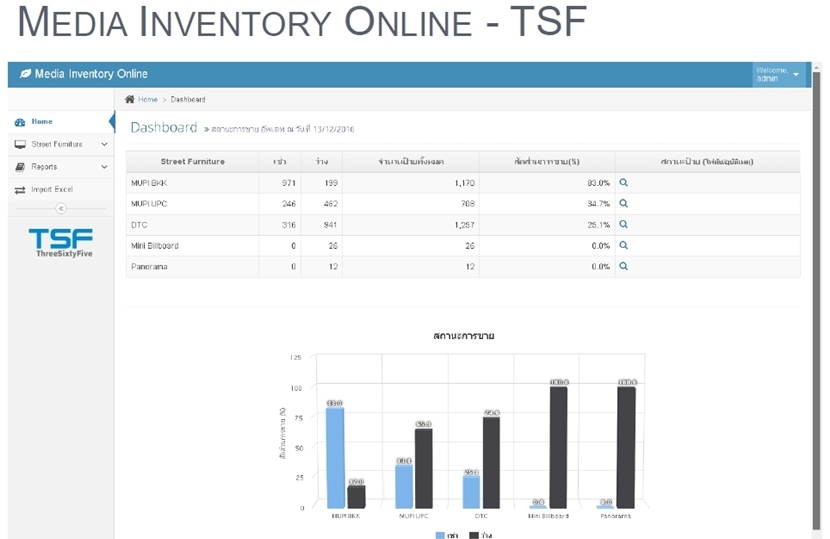Click the dark Mini Billboard bar in the chart
The image size is (830, 539).
click(558, 447)
